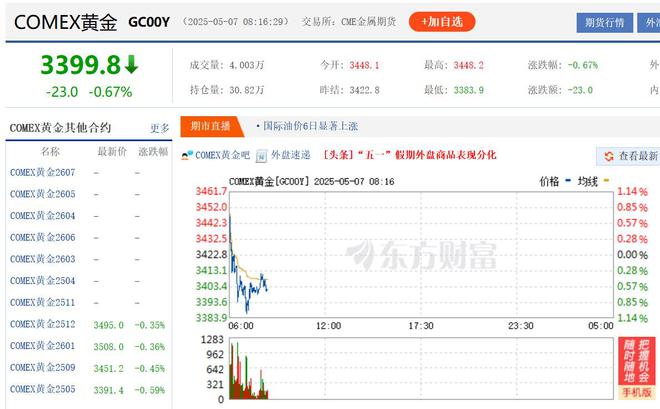This screenshot has height=409, width=660.
Task: Click the -0.59% change for COMEX黄金2505
Action: (x=150, y=390)
